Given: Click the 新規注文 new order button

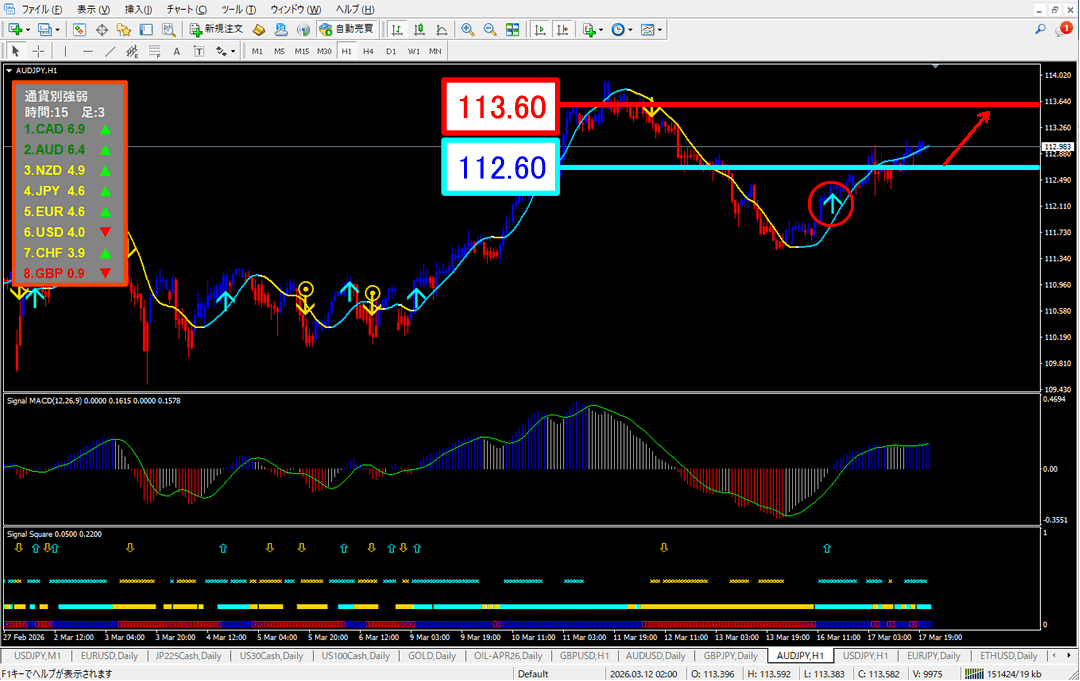Looking at the screenshot, I should 215,30.
